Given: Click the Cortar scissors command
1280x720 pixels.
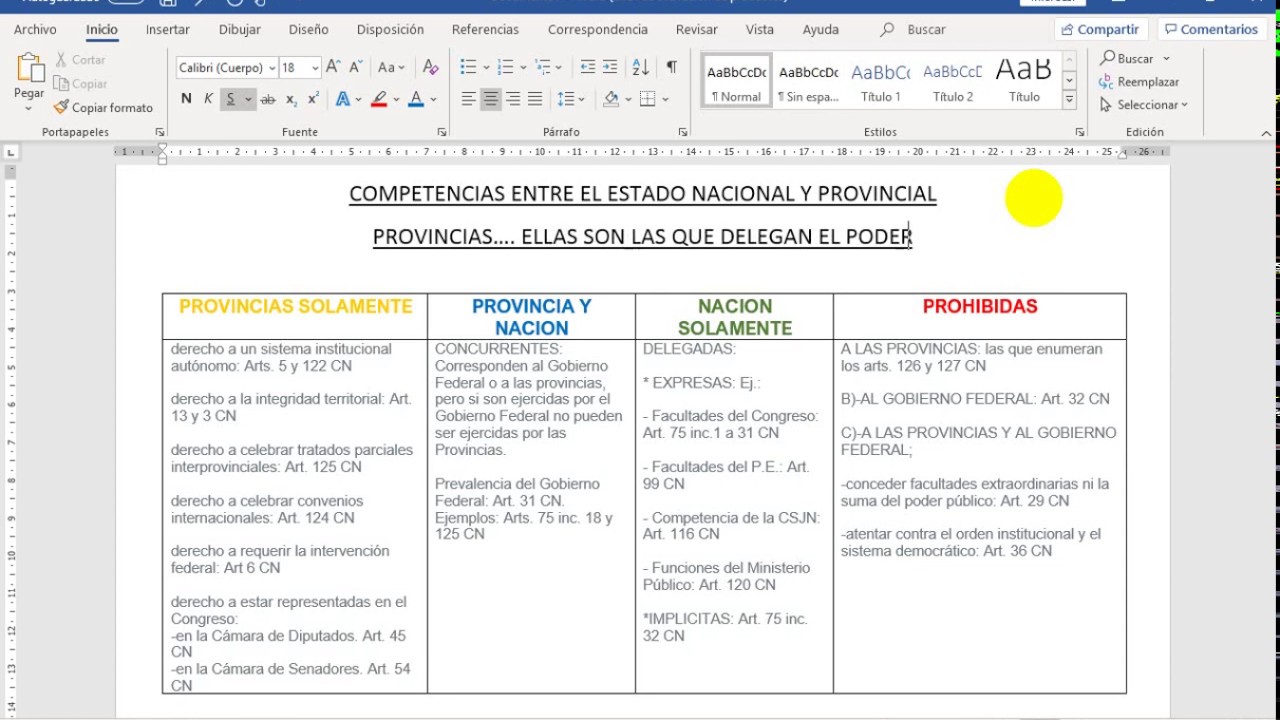Looking at the screenshot, I should (x=80, y=60).
